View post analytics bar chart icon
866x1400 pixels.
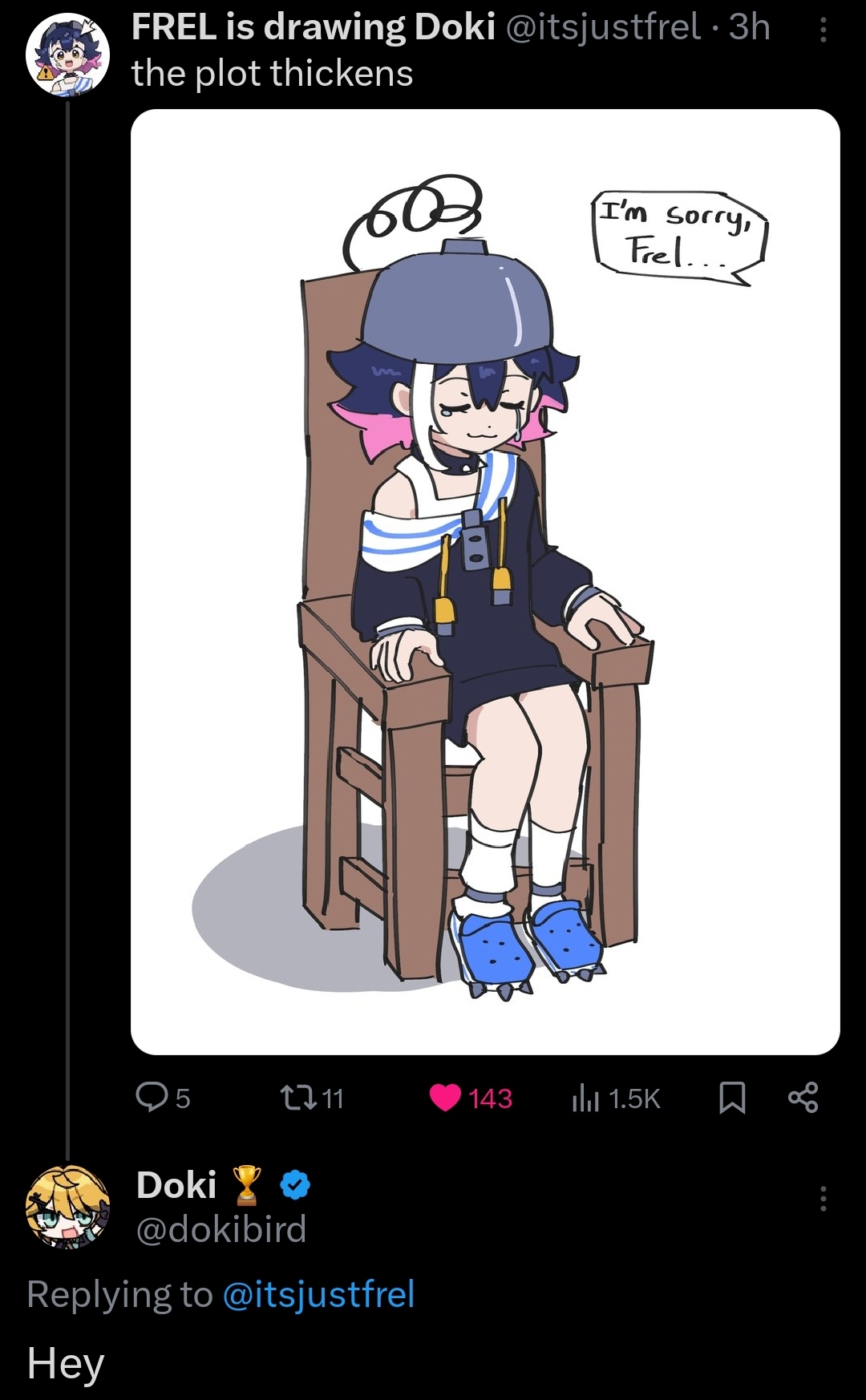(585, 1098)
